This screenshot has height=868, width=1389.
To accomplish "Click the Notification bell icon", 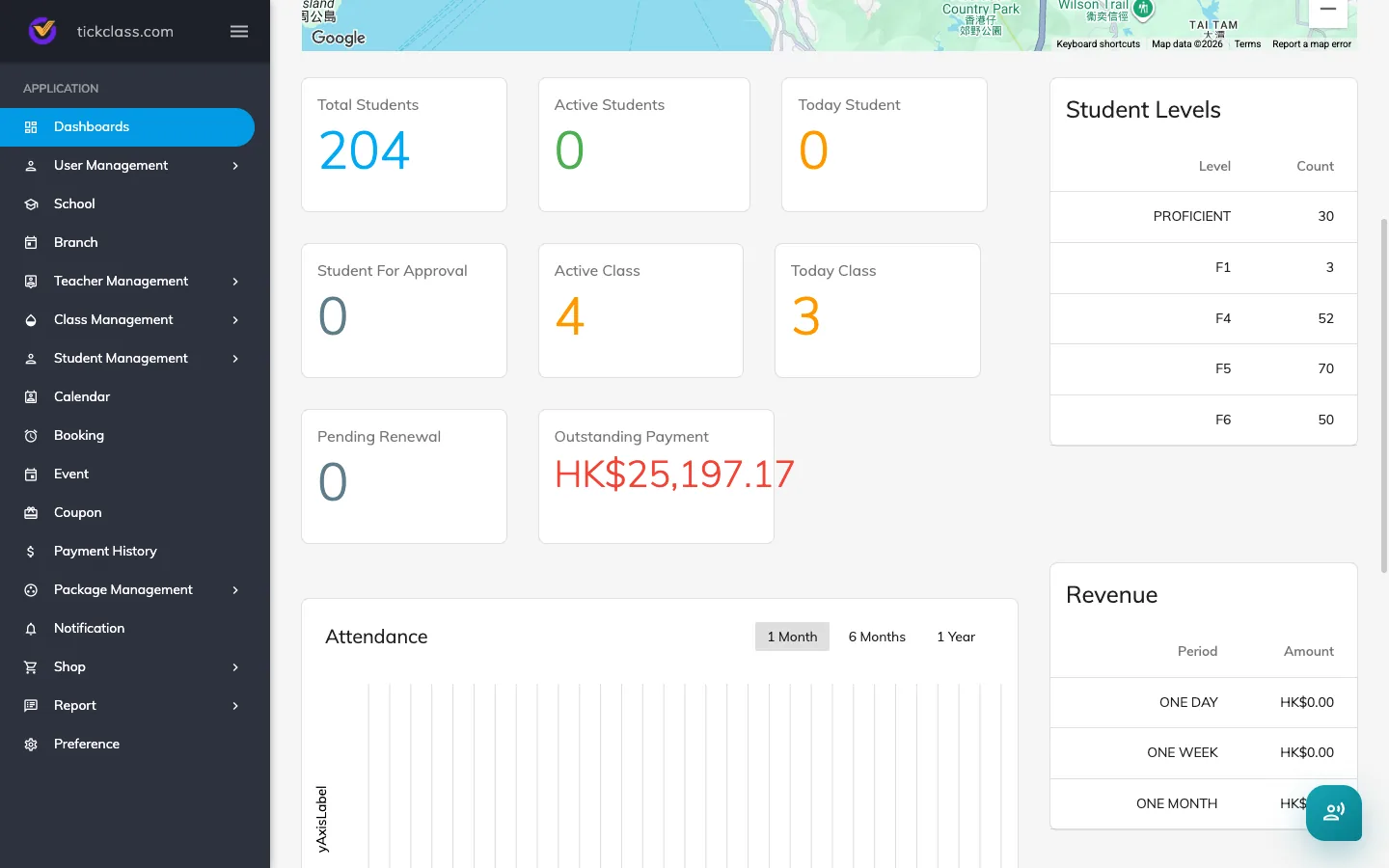I will coord(31,629).
